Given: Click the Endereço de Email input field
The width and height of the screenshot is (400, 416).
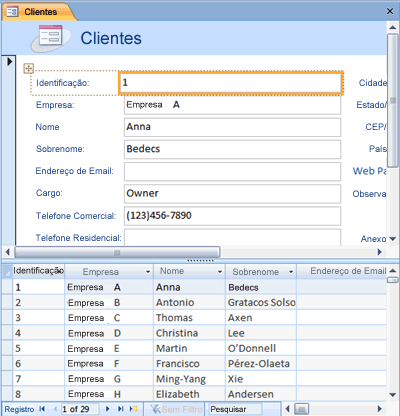Looking at the screenshot, I should (x=232, y=171).
